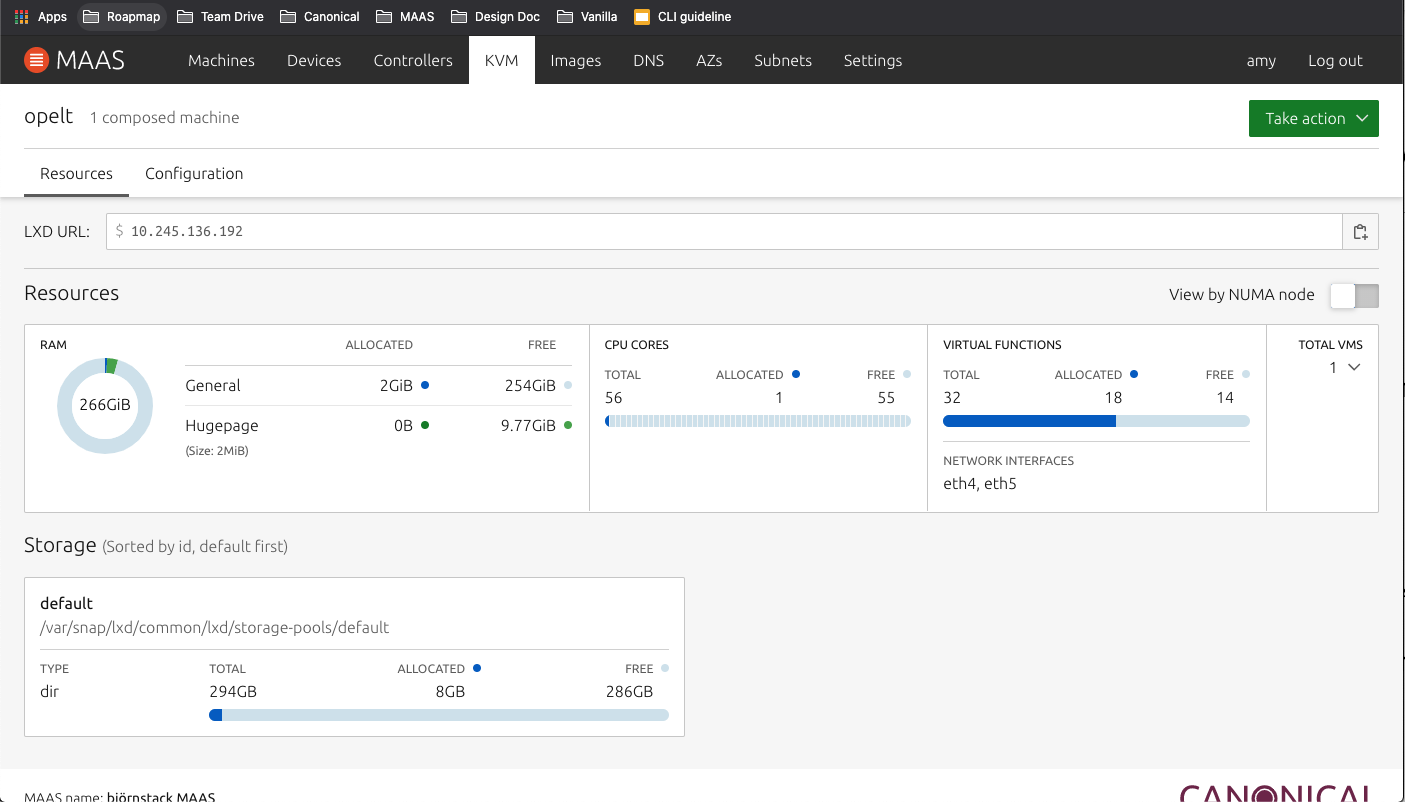Open the Design Doc bookmark folder
Image resolution: width=1405 pixels, height=802 pixels.
[x=496, y=17]
